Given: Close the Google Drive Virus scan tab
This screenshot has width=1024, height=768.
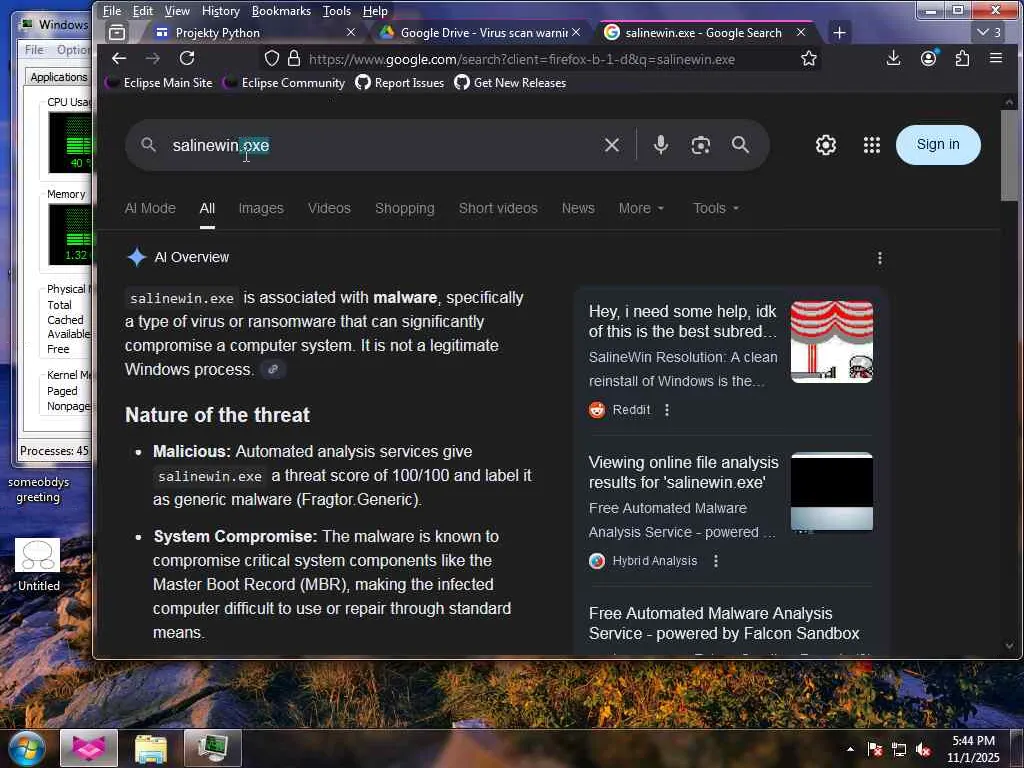Looking at the screenshot, I should pyautogui.click(x=576, y=32).
